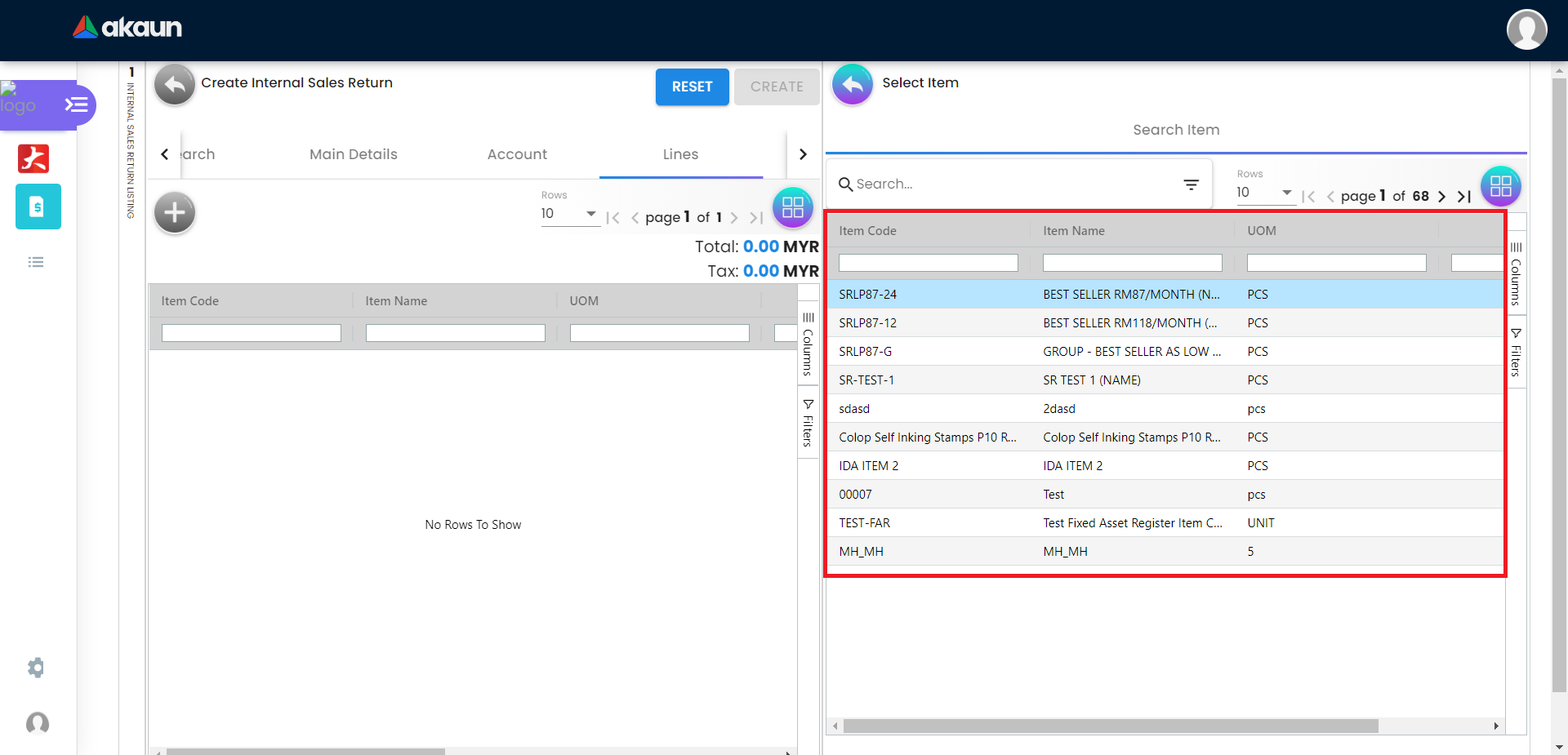Open search filter options icon
The image size is (1568, 755).
(1191, 185)
